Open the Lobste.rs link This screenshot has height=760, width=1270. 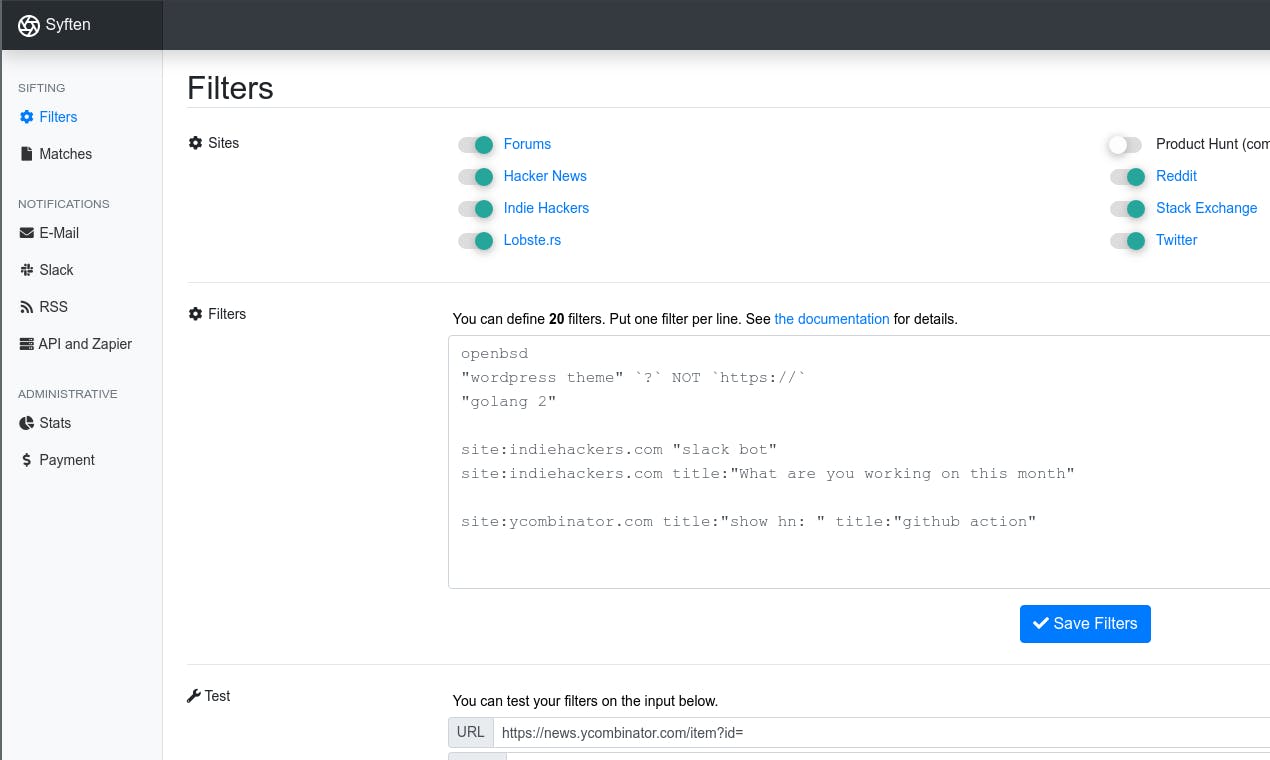[x=532, y=240]
